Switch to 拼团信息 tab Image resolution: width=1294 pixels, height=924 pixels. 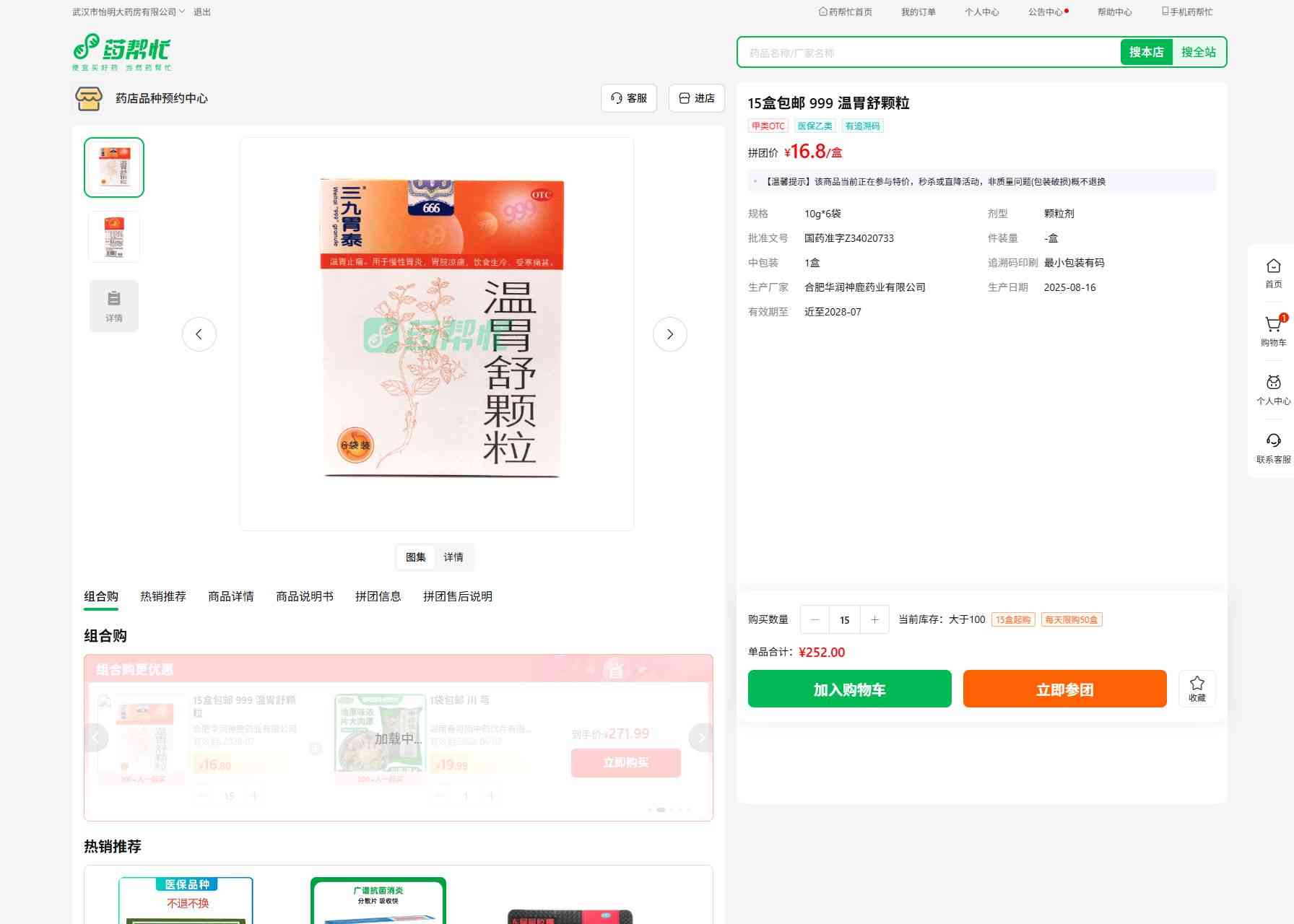pyautogui.click(x=378, y=596)
